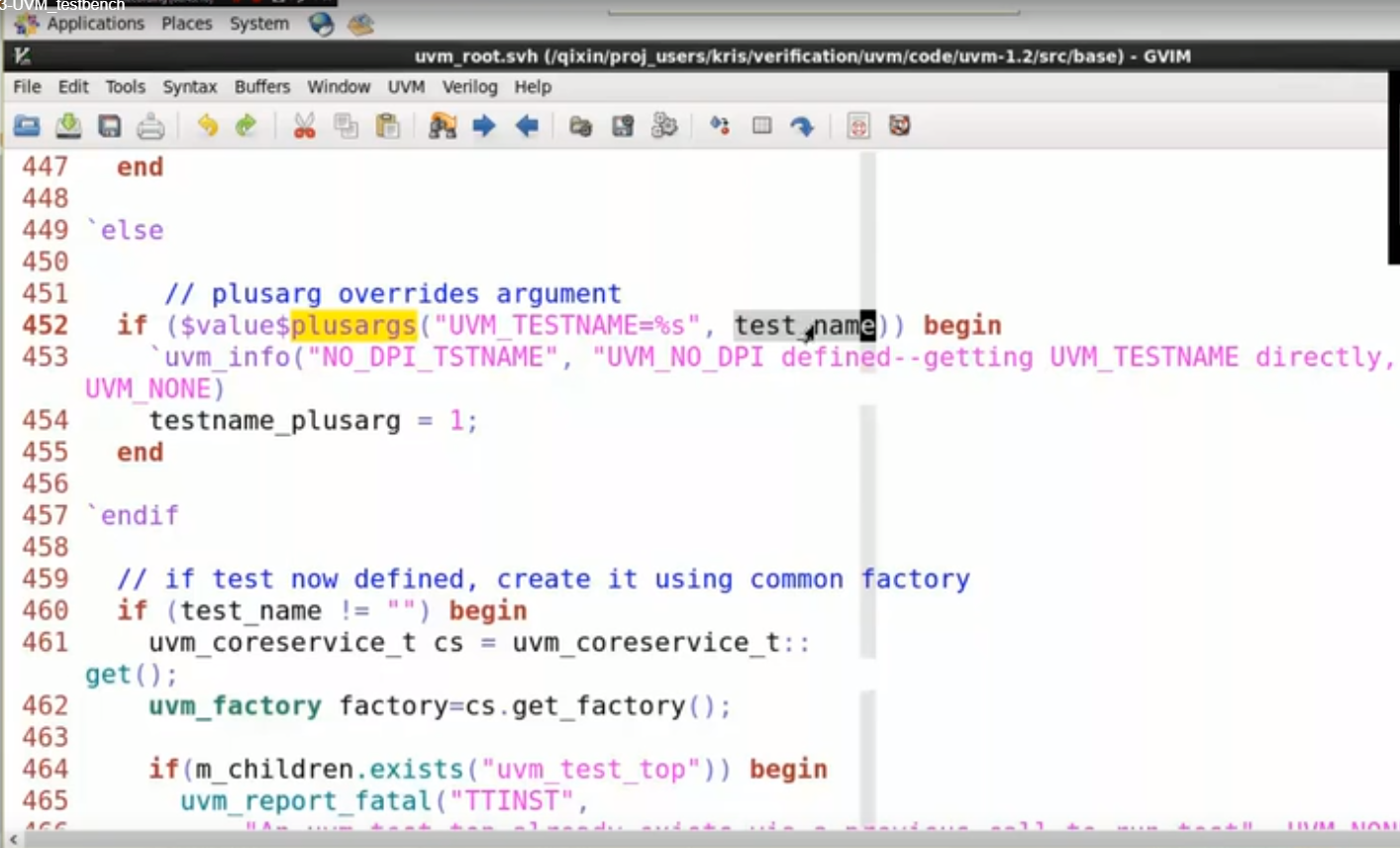Open the UVM menu
Screen dimensions: 1400x848
pyautogui.click(x=406, y=87)
